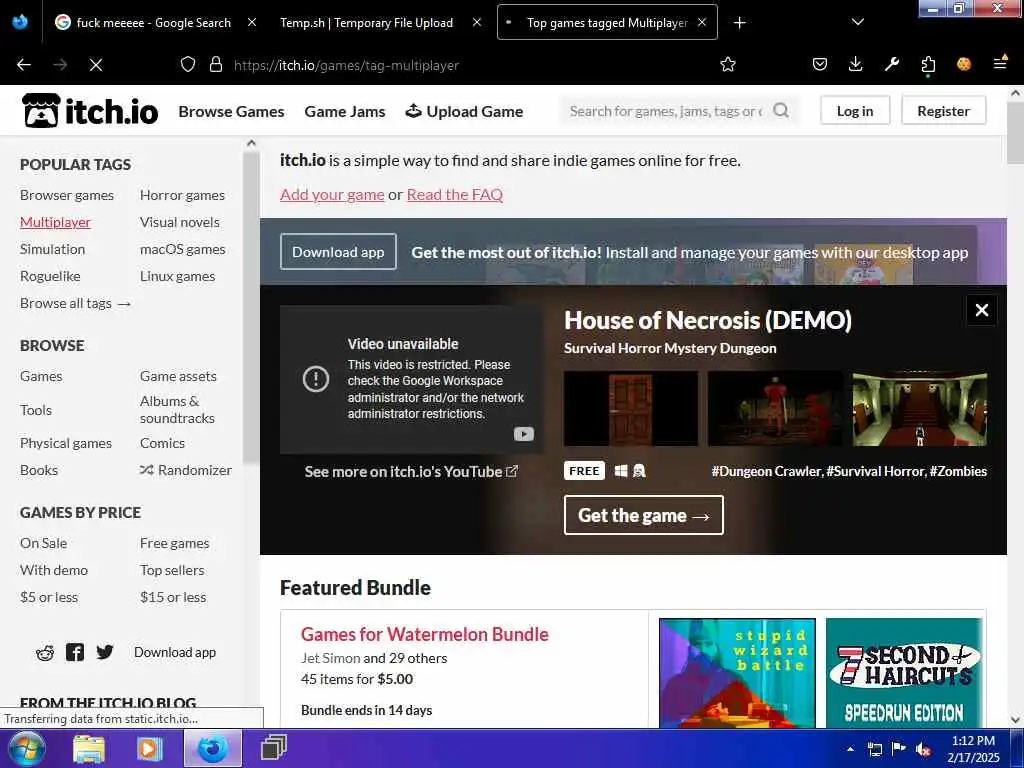Open Top sellers filter
Viewport: 1024px width, 768px height.
coord(172,570)
